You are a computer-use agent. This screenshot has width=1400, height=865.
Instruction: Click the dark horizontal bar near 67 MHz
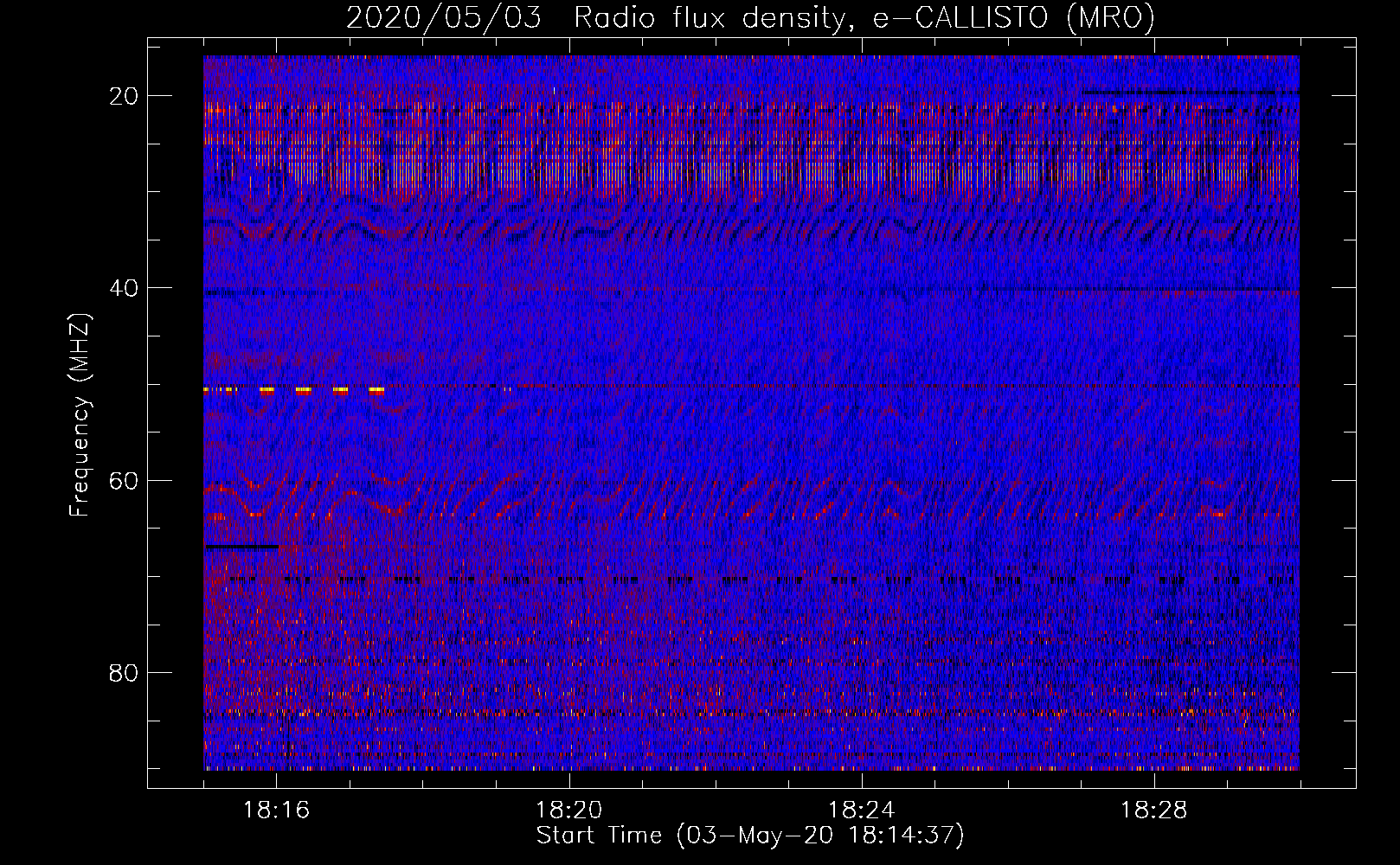coord(242,547)
